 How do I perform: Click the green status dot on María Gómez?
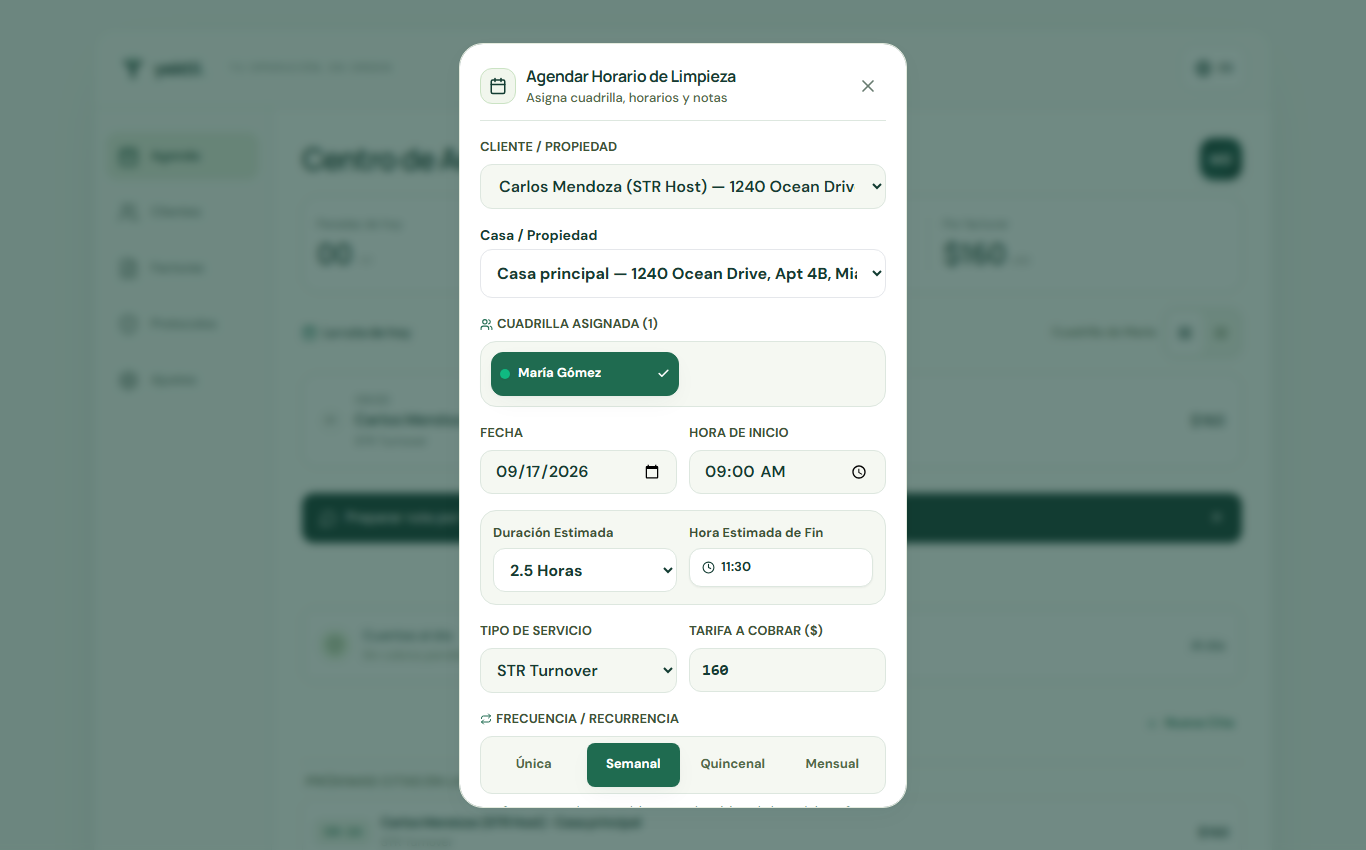click(505, 373)
